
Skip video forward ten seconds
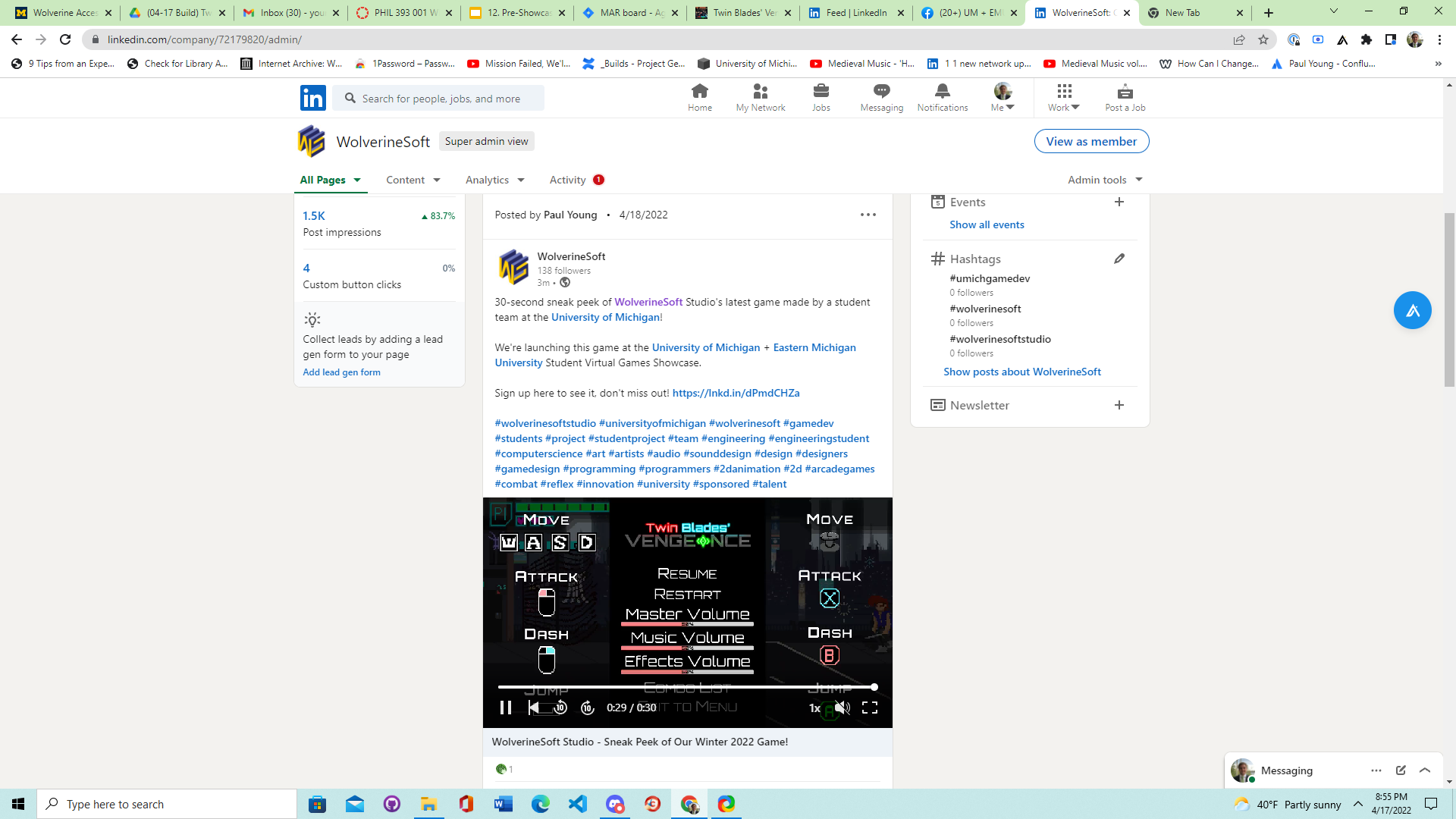[x=587, y=708]
